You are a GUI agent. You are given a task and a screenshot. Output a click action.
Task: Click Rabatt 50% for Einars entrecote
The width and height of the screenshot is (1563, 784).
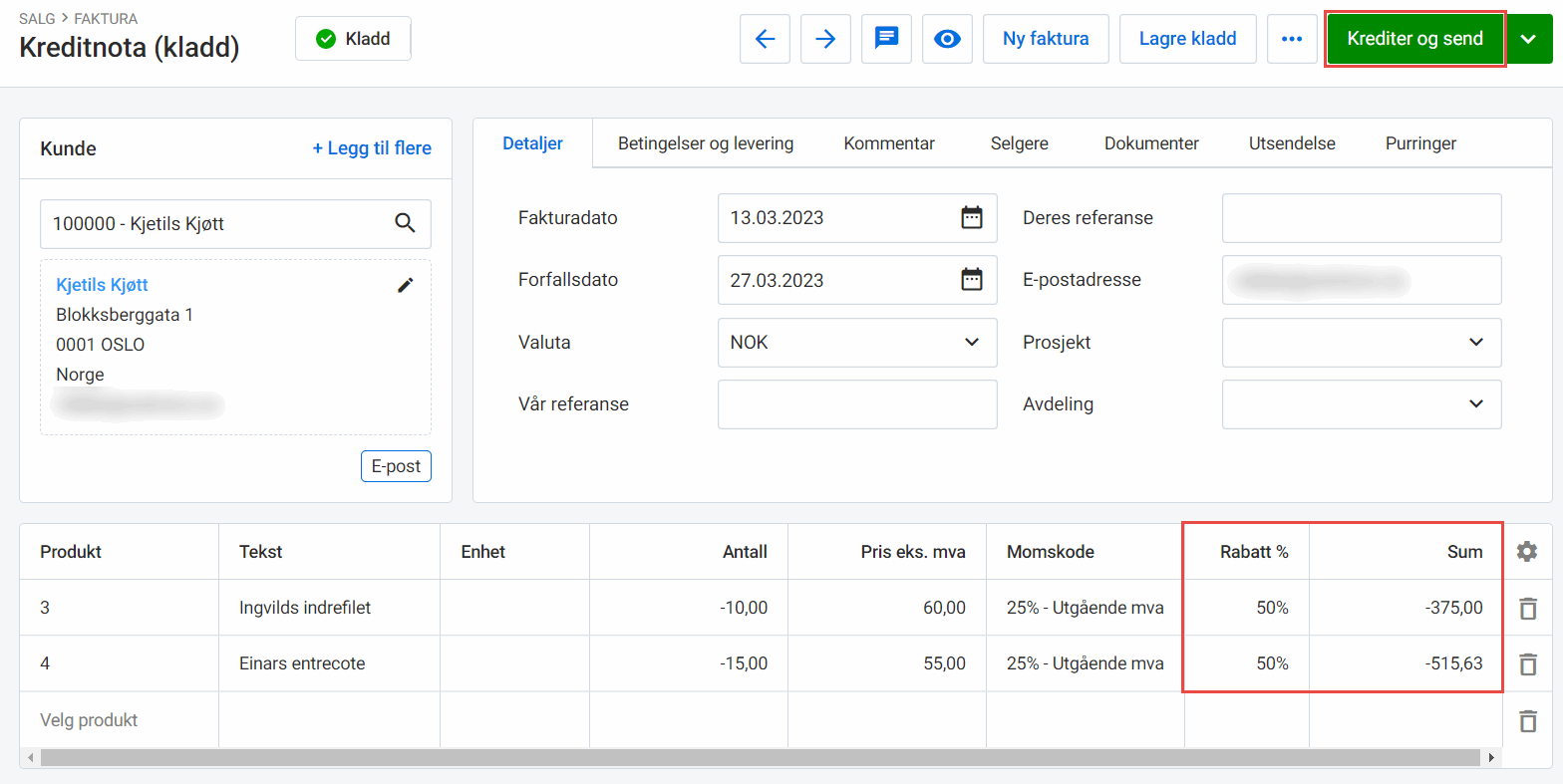1246,663
